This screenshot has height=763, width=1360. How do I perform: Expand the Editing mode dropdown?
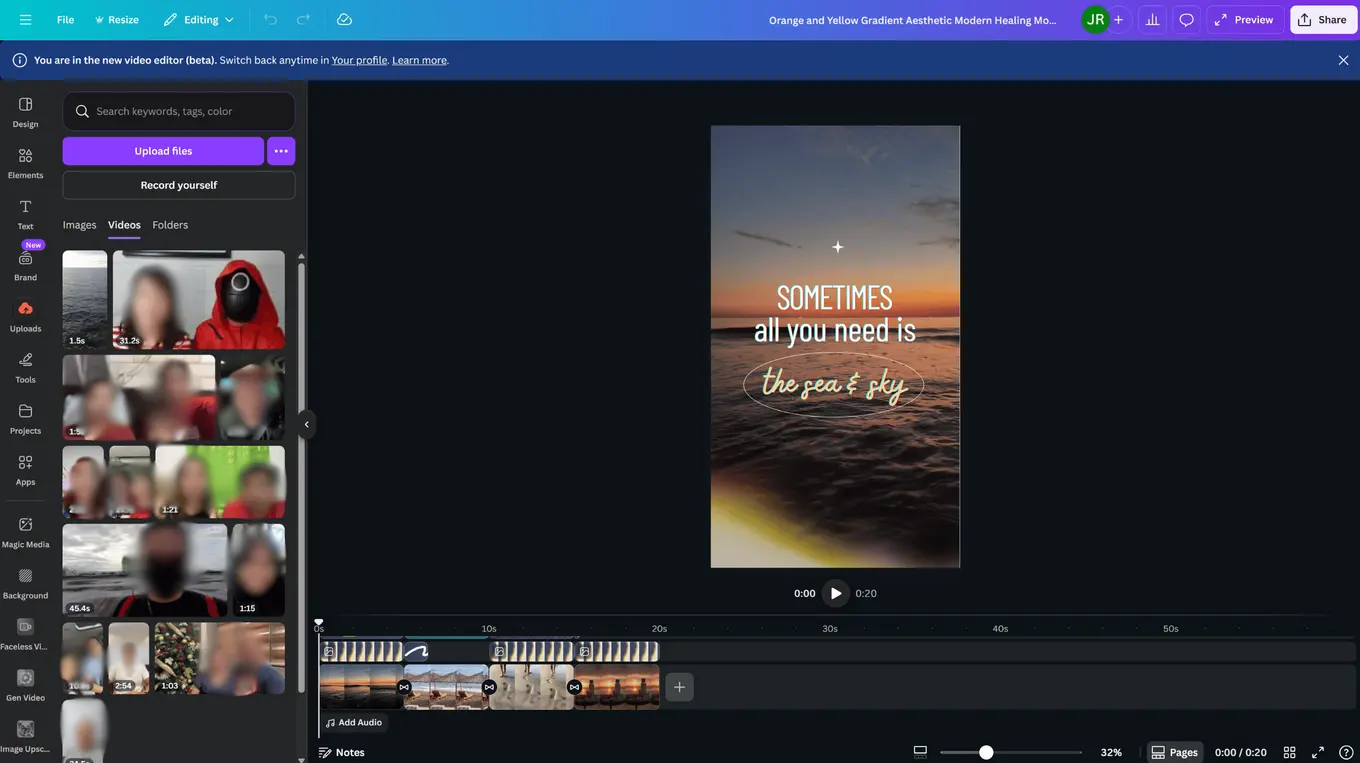coord(199,20)
